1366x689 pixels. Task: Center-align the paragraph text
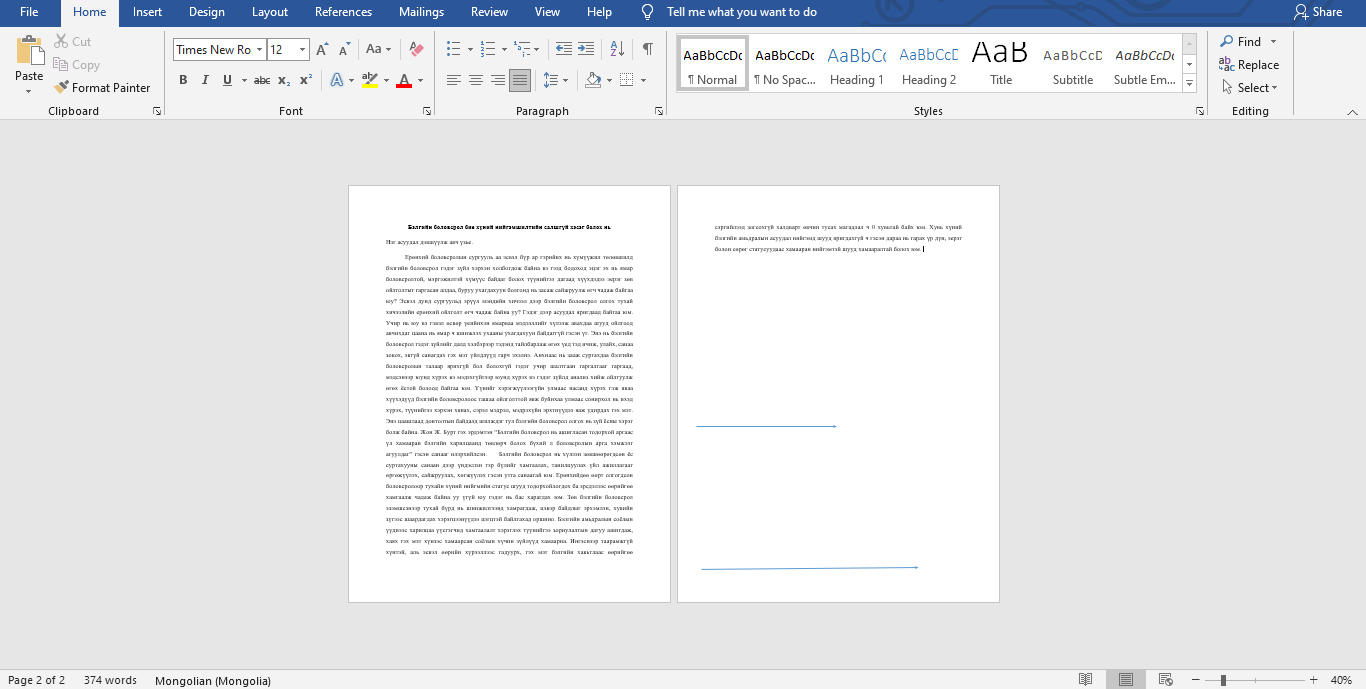[476, 80]
